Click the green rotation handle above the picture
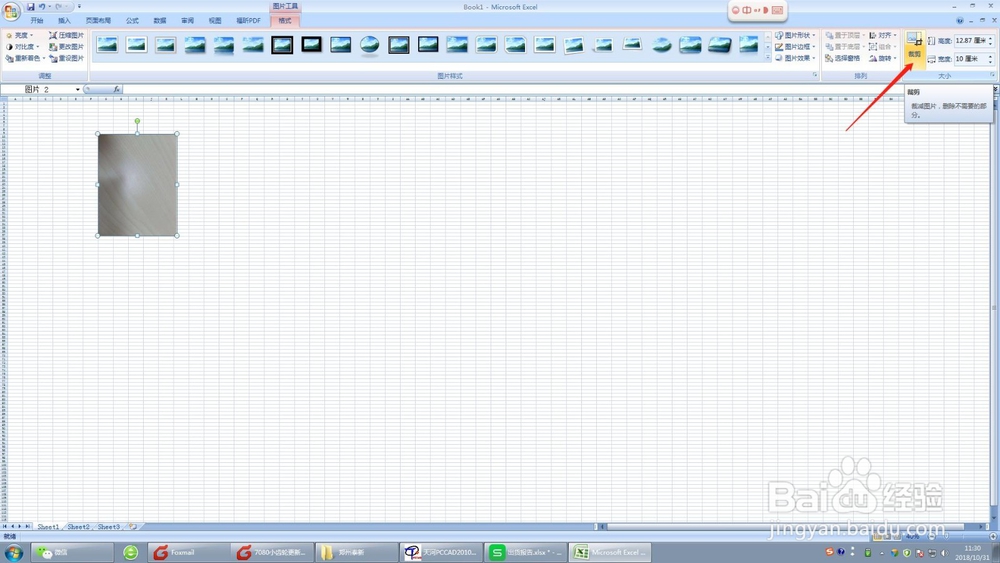 (137, 121)
